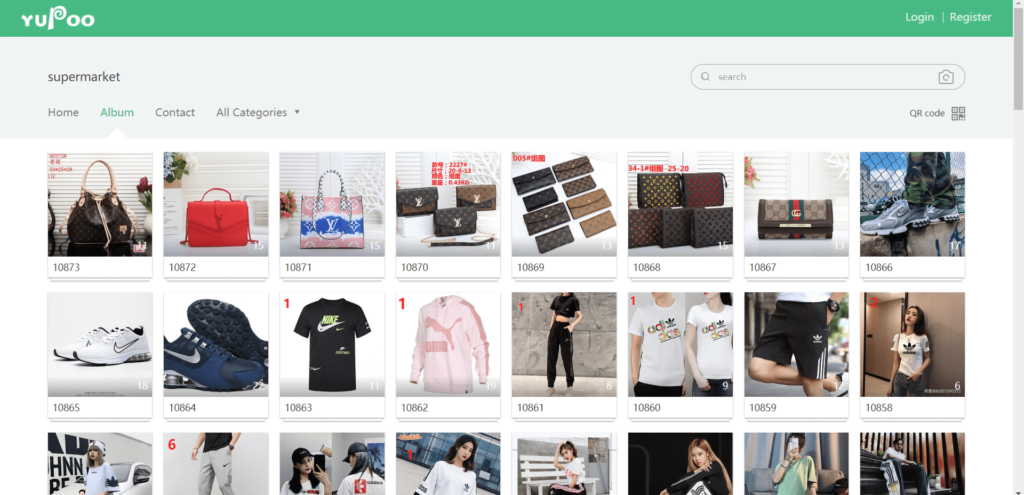Select the Album tab
Screen dimensions: 1024x495
(x=117, y=112)
